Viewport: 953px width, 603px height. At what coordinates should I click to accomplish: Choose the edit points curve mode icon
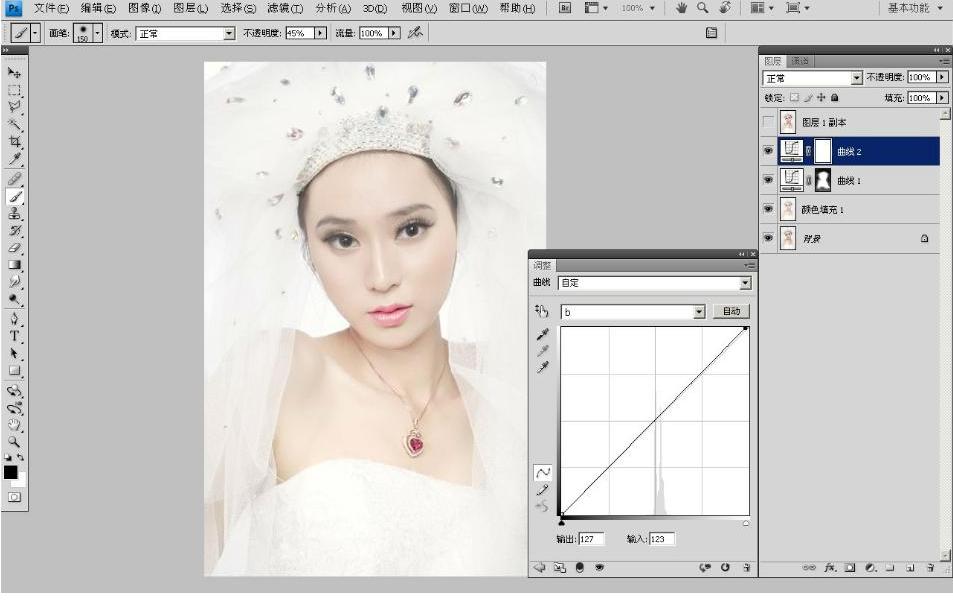pyautogui.click(x=542, y=472)
